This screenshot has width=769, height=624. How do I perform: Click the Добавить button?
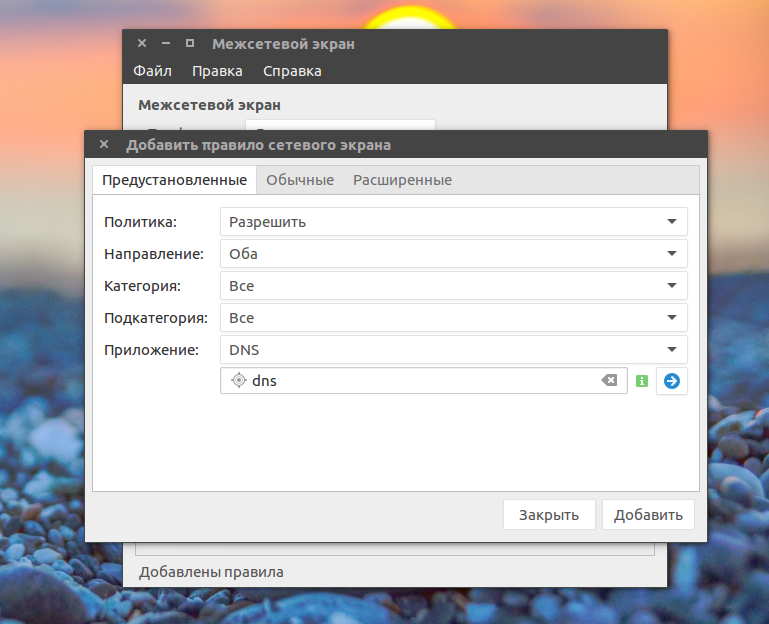(648, 515)
